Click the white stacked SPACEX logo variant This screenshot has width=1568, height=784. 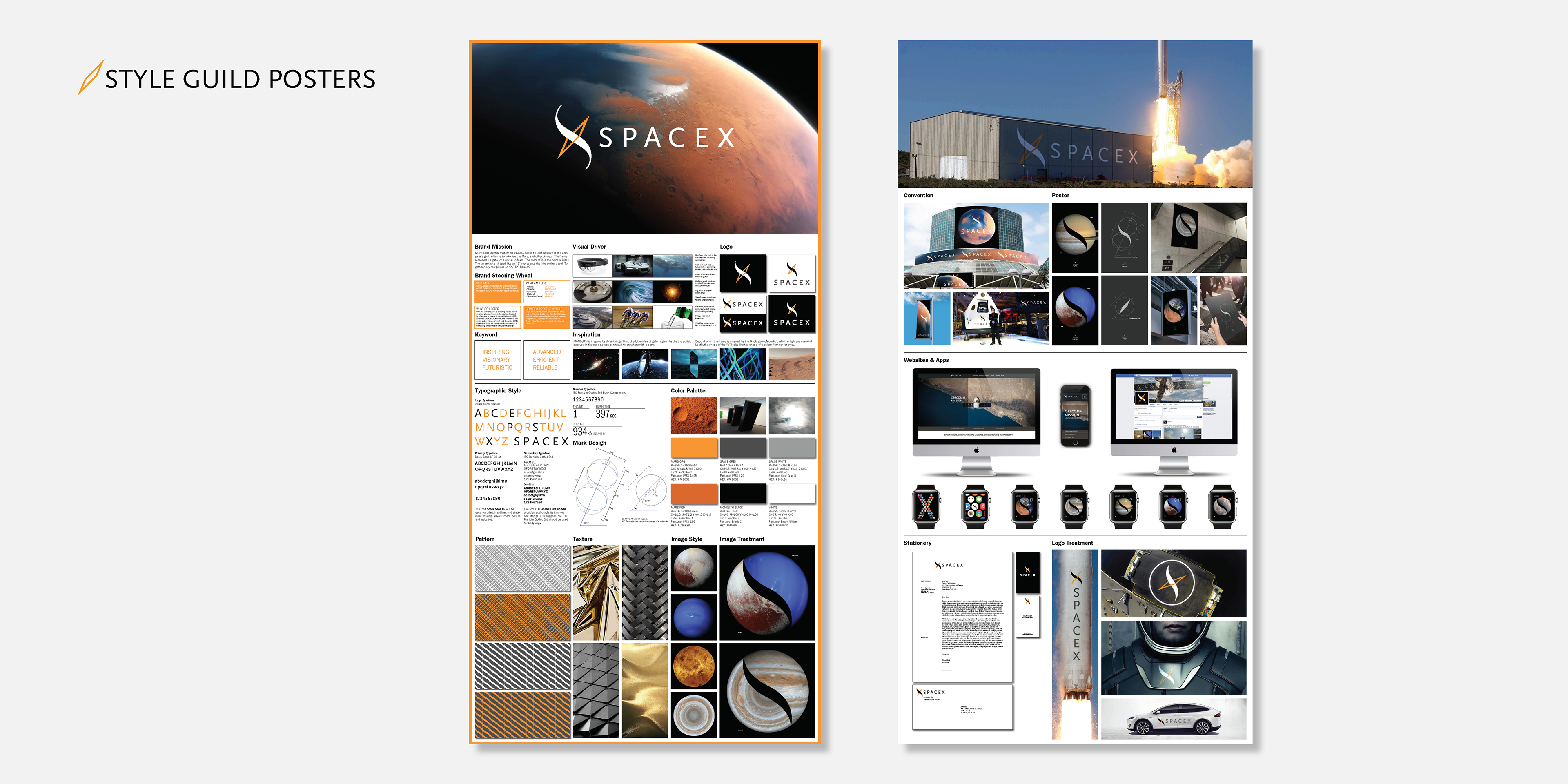point(791,273)
